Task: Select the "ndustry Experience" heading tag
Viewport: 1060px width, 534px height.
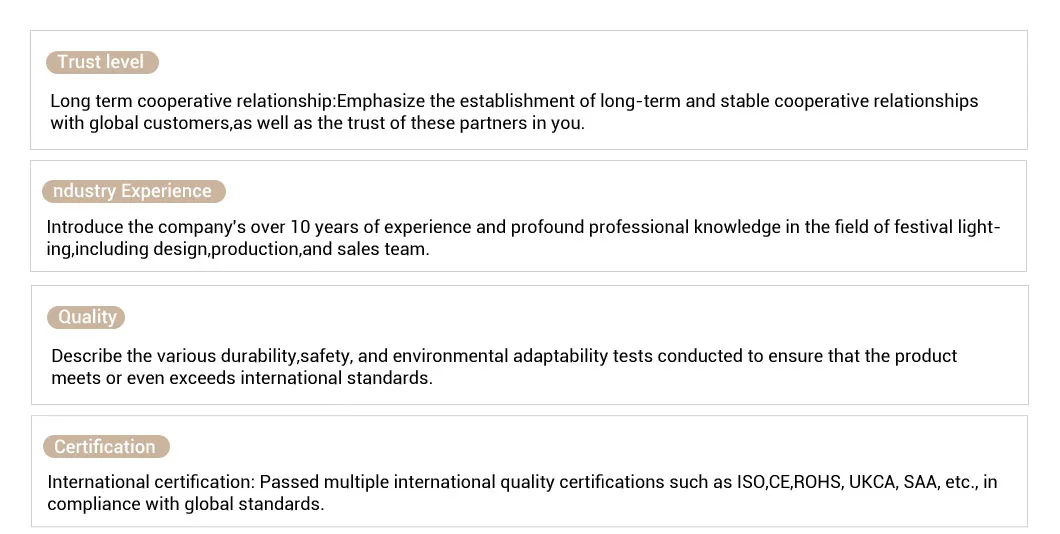Action: point(133,191)
